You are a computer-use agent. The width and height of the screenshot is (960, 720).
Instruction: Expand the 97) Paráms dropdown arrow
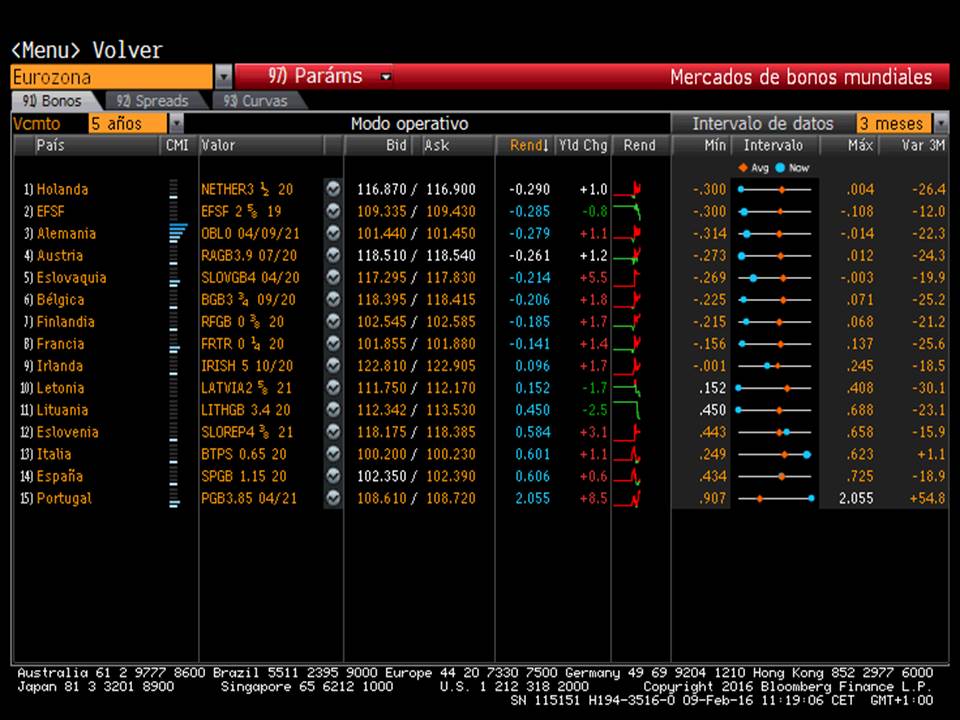(x=386, y=77)
